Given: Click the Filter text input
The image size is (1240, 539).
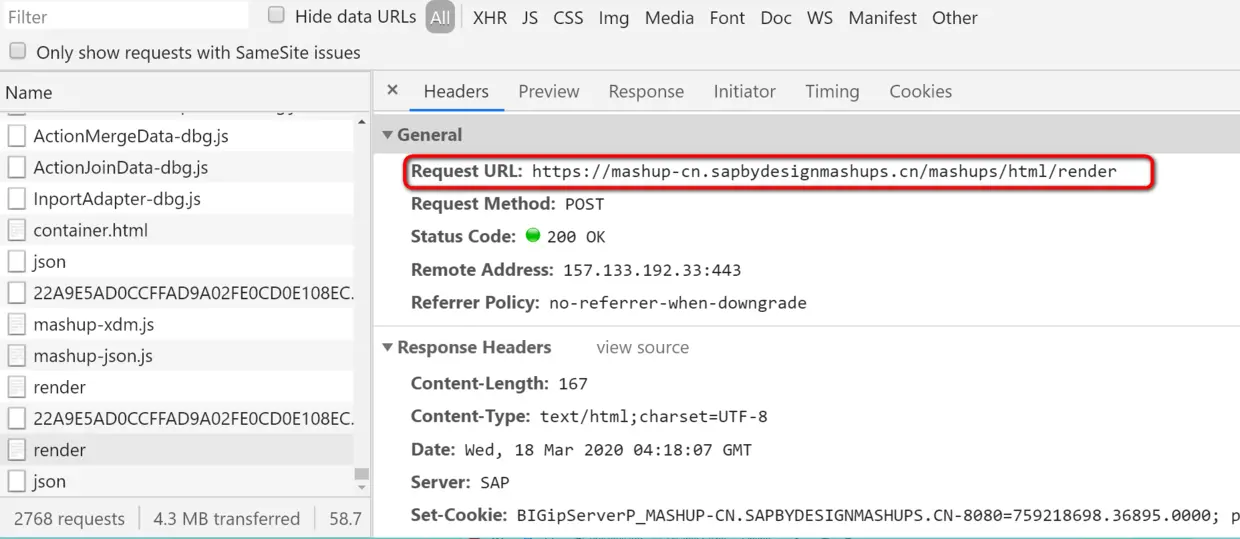Looking at the screenshot, I should coord(125,17).
